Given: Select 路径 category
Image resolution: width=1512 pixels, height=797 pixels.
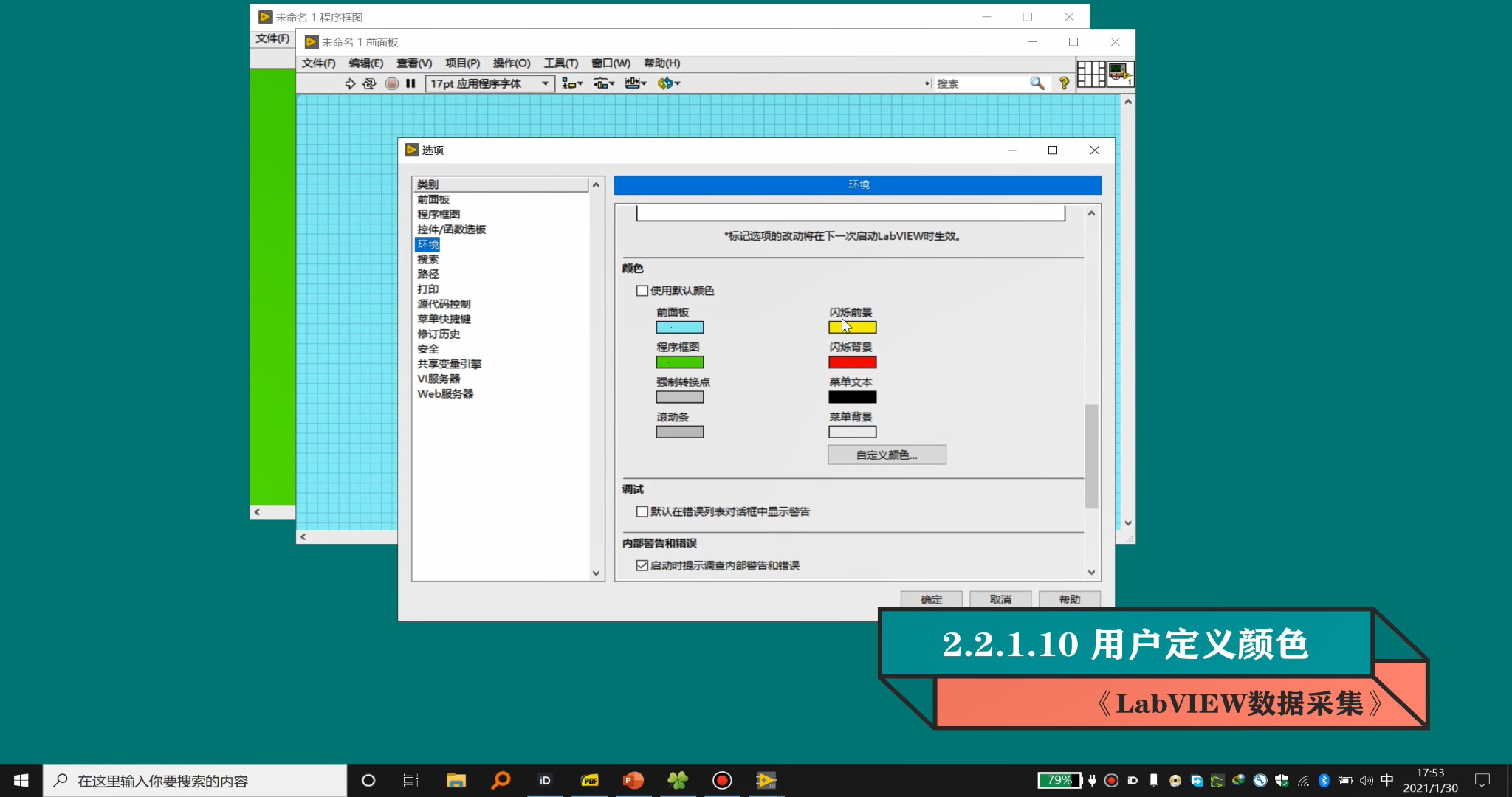Looking at the screenshot, I should pyautogui.click(x=428, y=274).
